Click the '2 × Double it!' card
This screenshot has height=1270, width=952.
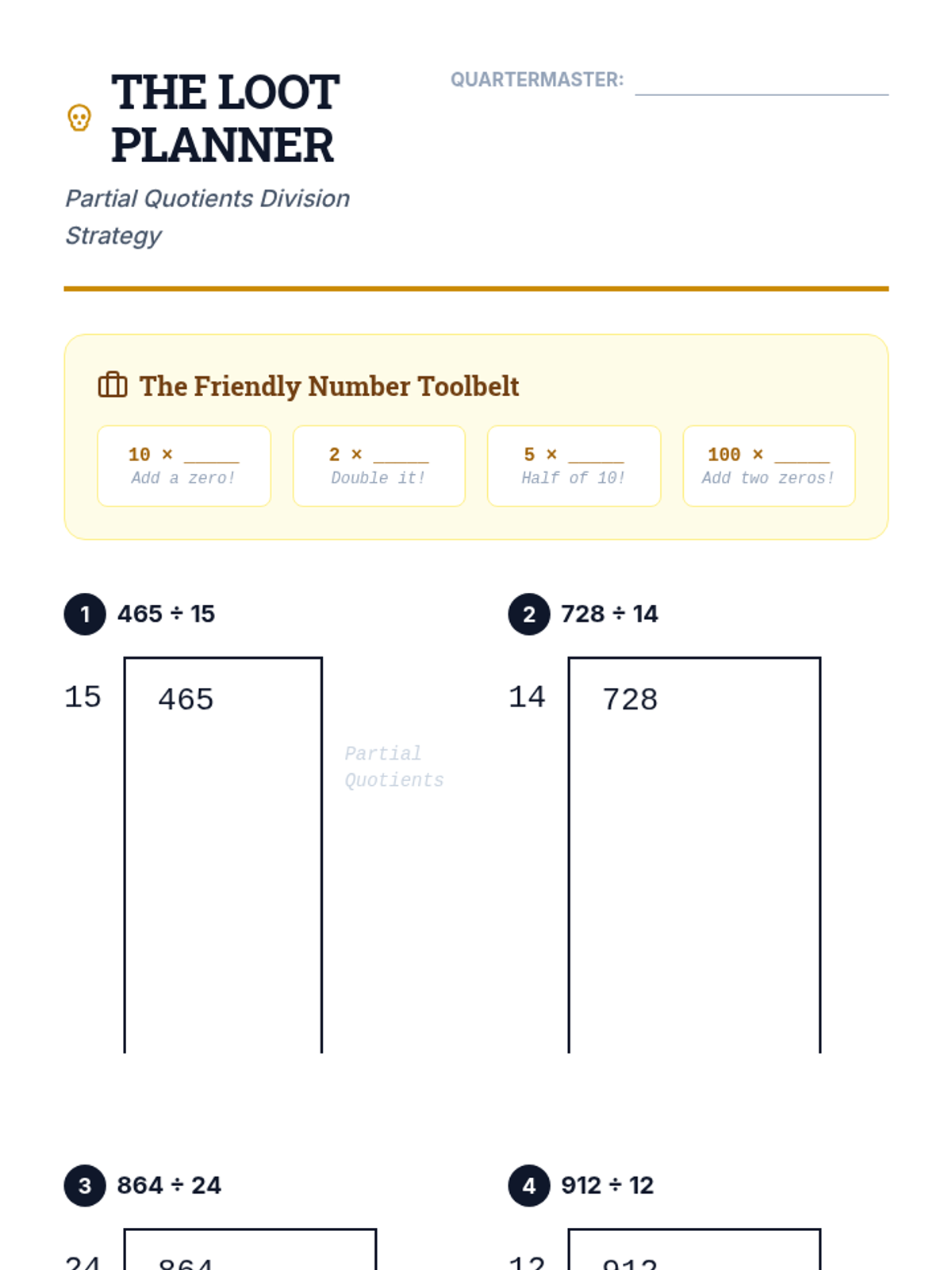(379, 466)
